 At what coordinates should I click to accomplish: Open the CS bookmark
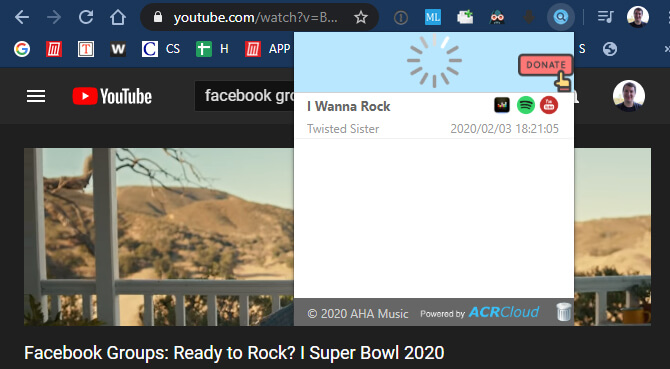(x=161, y=49)
